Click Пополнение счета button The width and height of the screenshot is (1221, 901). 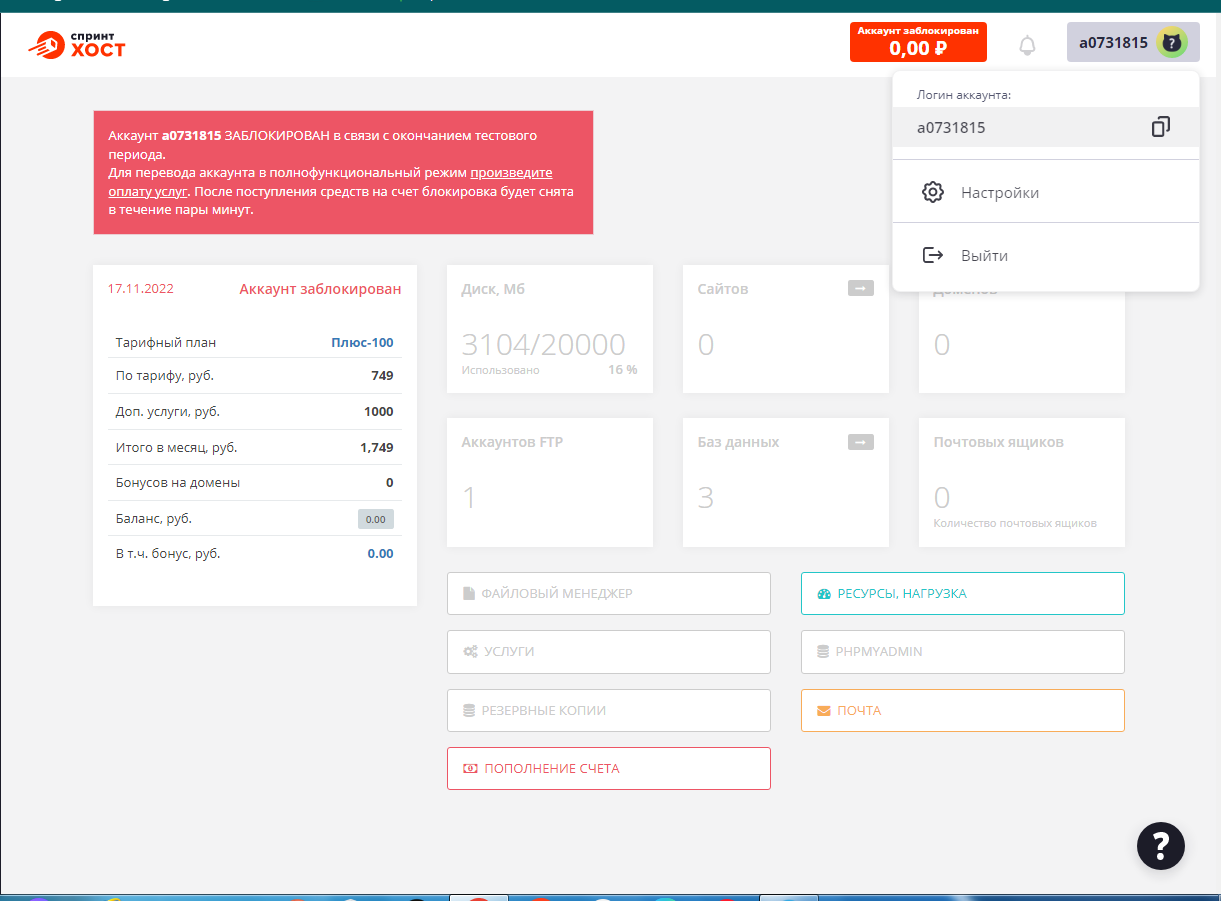point(608,768)
